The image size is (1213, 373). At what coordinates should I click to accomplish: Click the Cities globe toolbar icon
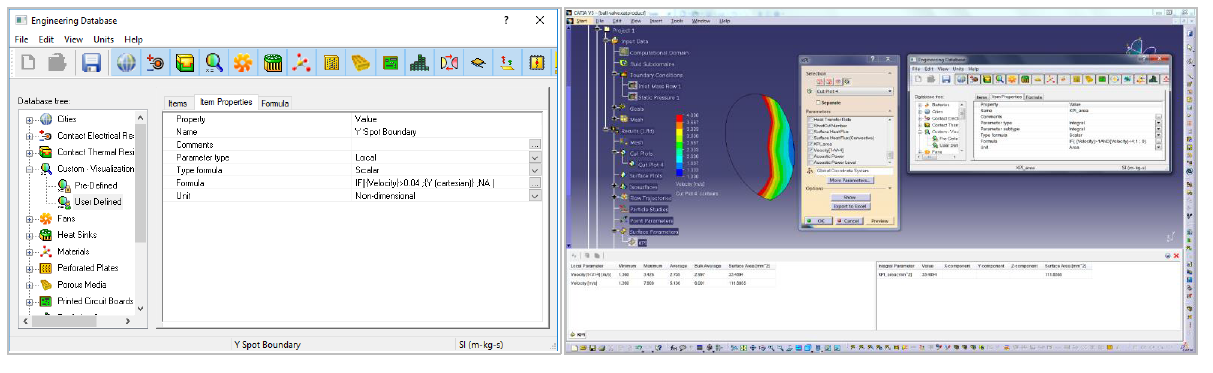pos(125,64)
